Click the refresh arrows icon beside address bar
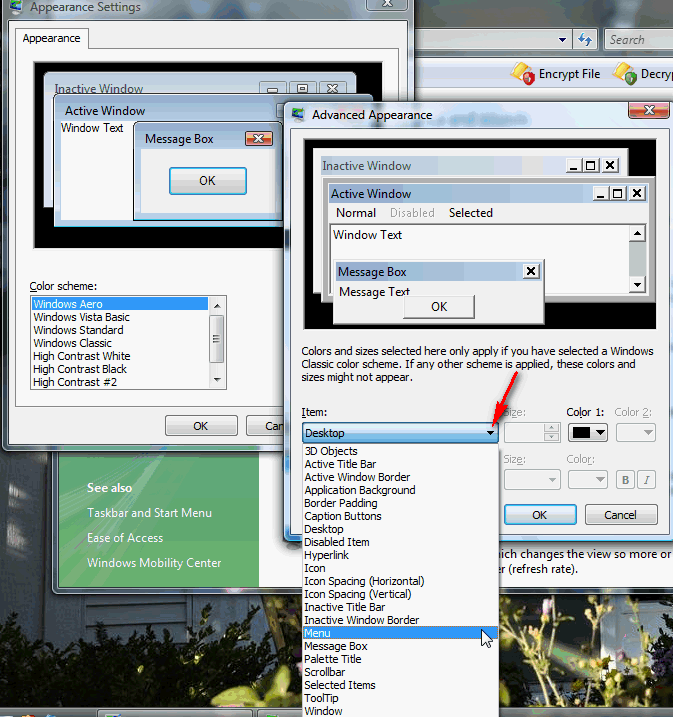 (x=585, y=40)
